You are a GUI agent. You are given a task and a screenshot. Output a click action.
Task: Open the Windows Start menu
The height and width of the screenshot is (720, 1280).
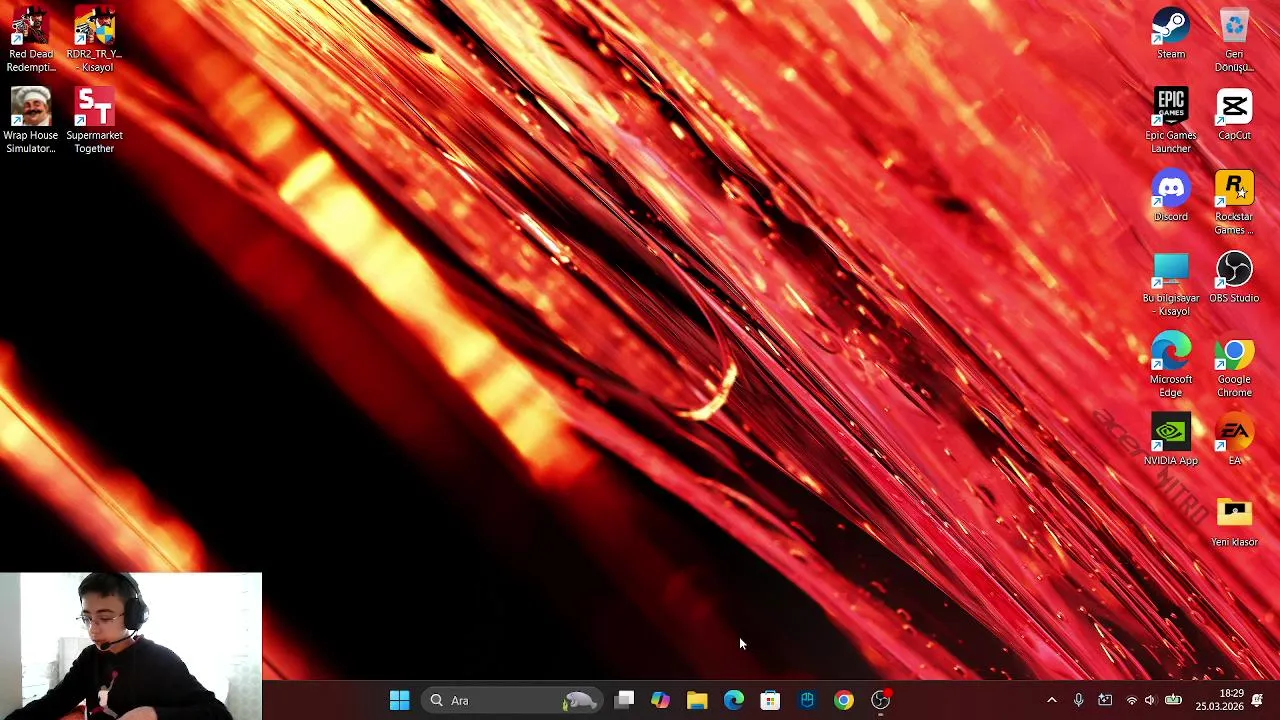[399, 700]
